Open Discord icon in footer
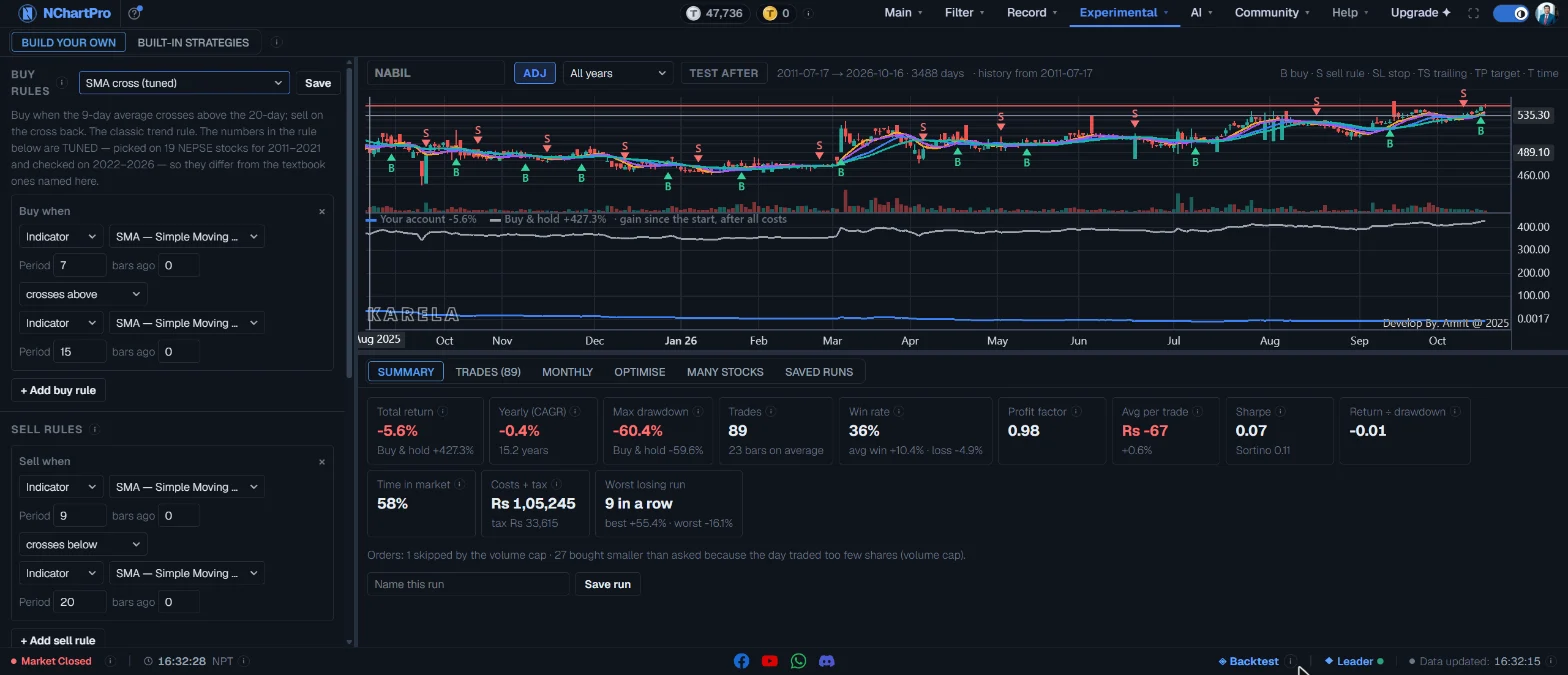This screenshot has height=675, width=1568. (x=827, y=661)
